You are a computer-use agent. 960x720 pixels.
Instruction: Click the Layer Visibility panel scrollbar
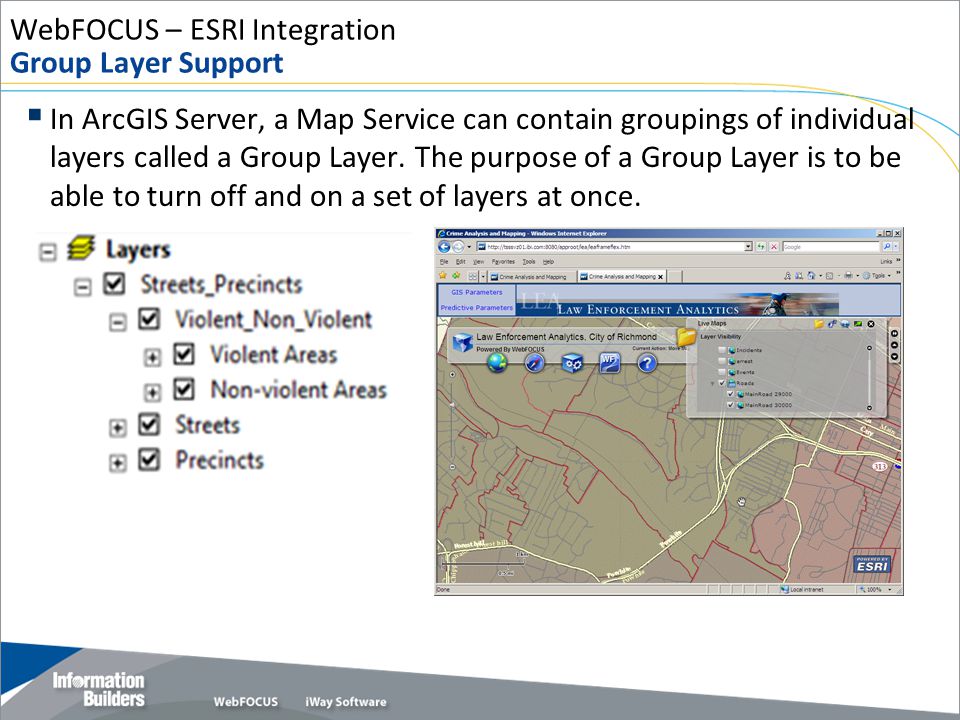pyautogui.click(x=869, y=378)
